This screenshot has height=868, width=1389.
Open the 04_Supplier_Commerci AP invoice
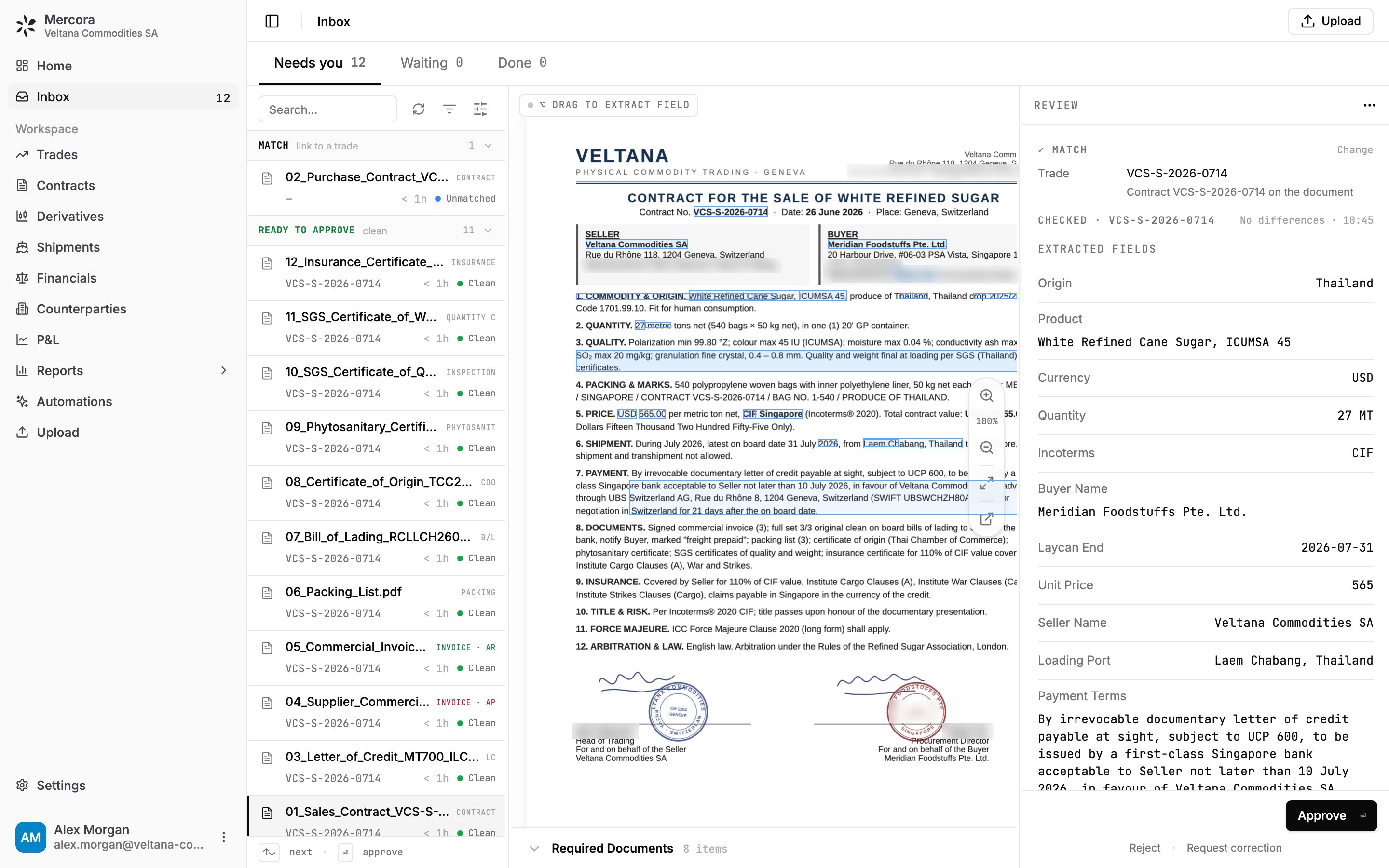pyautogui.click(x=377, y=712)
